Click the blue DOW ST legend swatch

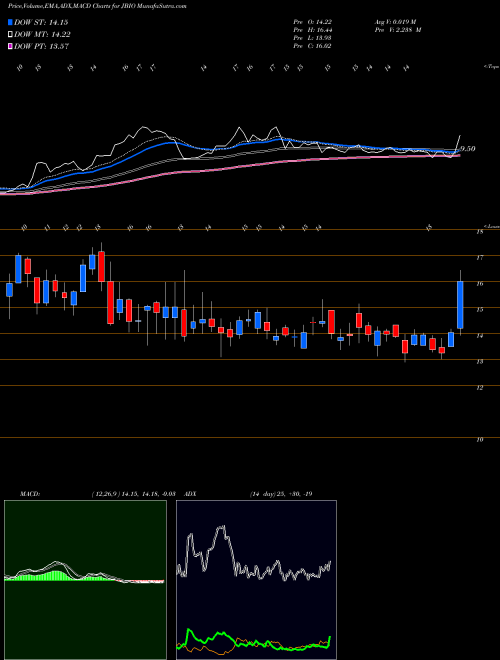click(10, 22)
